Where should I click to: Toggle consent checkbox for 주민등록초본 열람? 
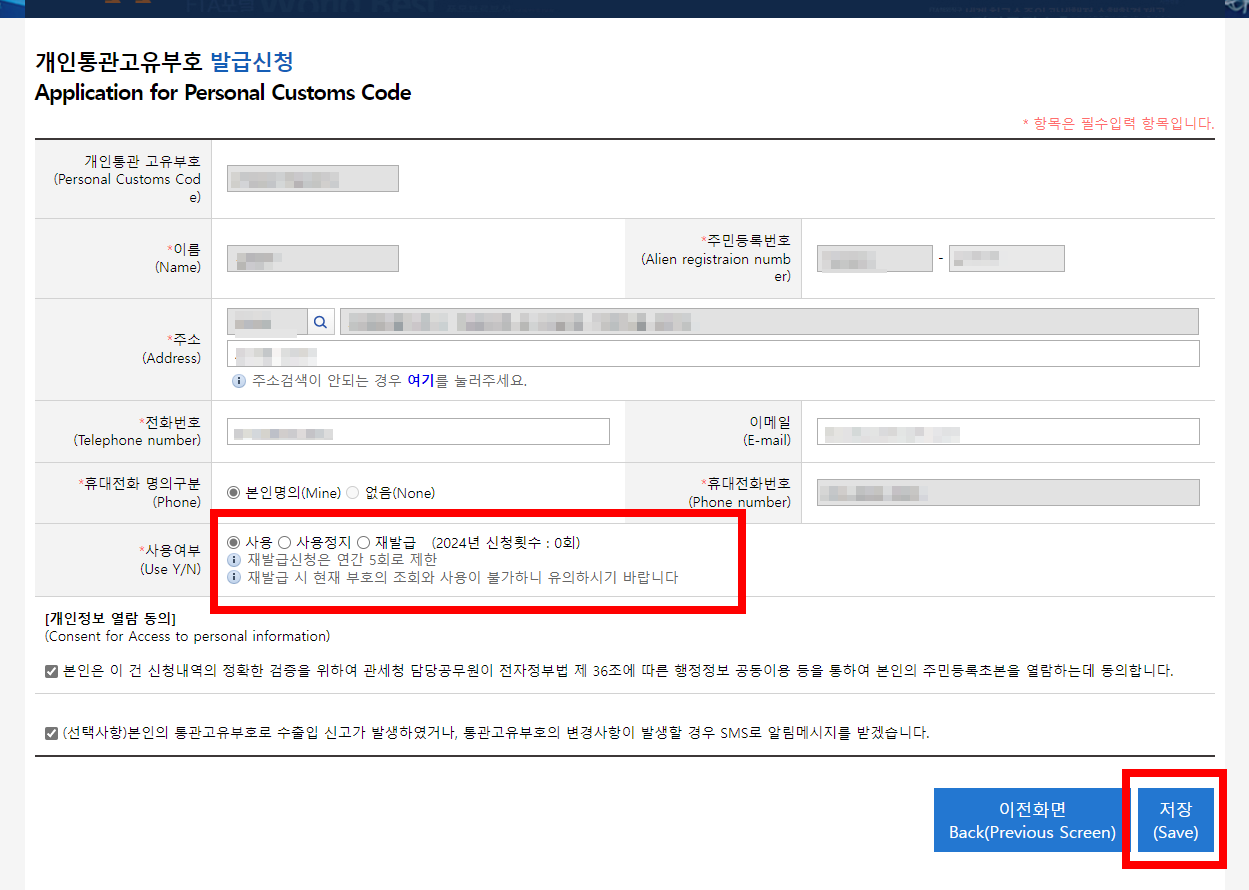(x=51, y=671)
